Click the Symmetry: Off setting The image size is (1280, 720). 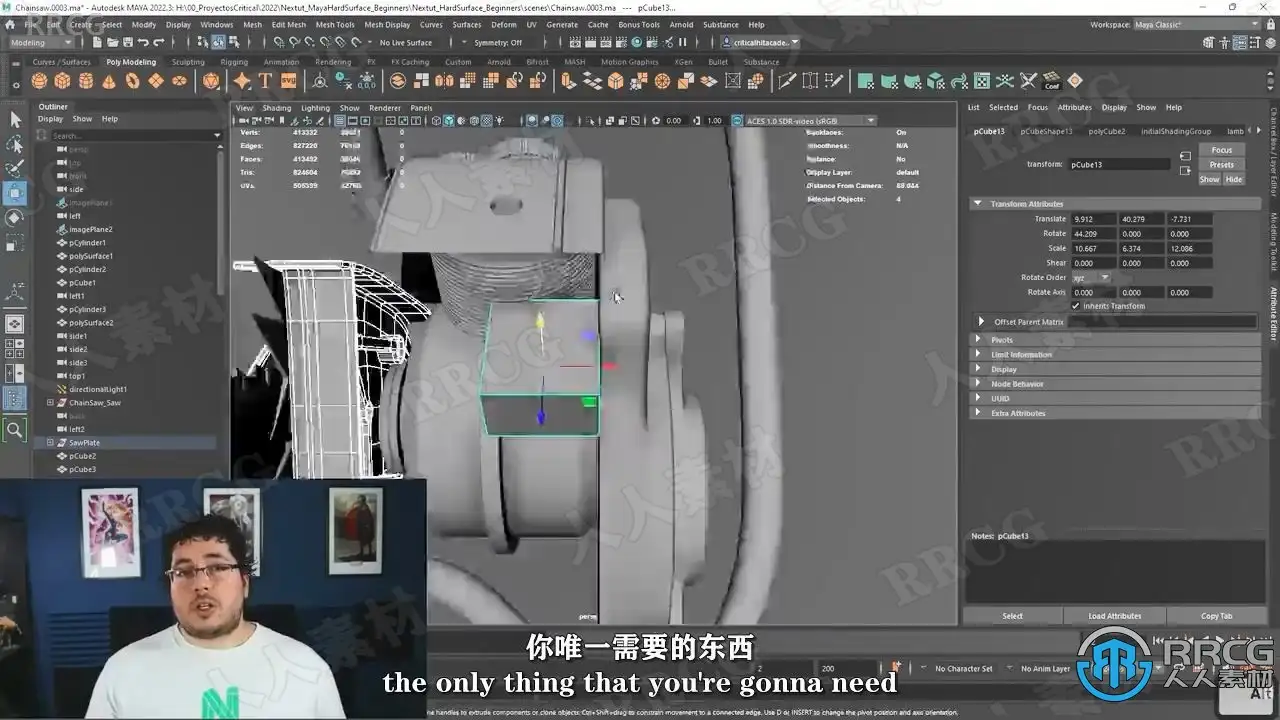(498, 43)
